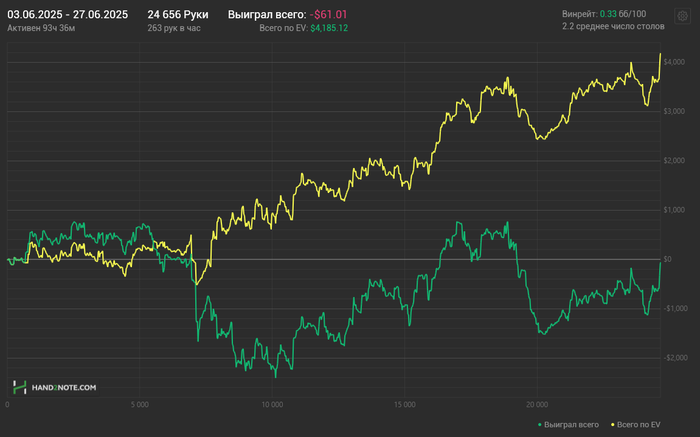Click the '-$2,000' y-axis label
700x437 pixels.
point(675,358)
